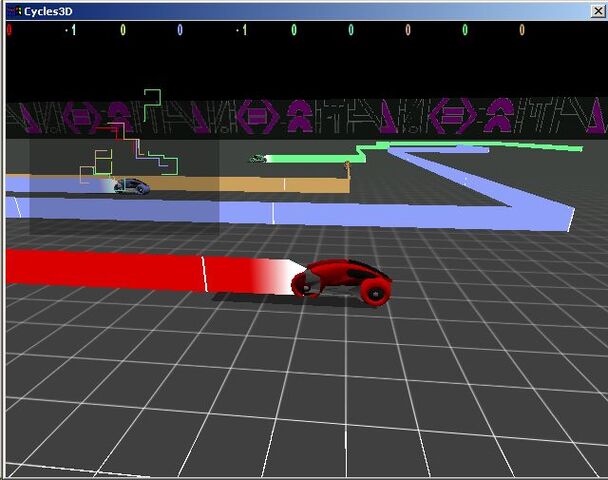608x480 pixels.
Task: Click the red trail wall behind the cycle
Action: point(147,271)
